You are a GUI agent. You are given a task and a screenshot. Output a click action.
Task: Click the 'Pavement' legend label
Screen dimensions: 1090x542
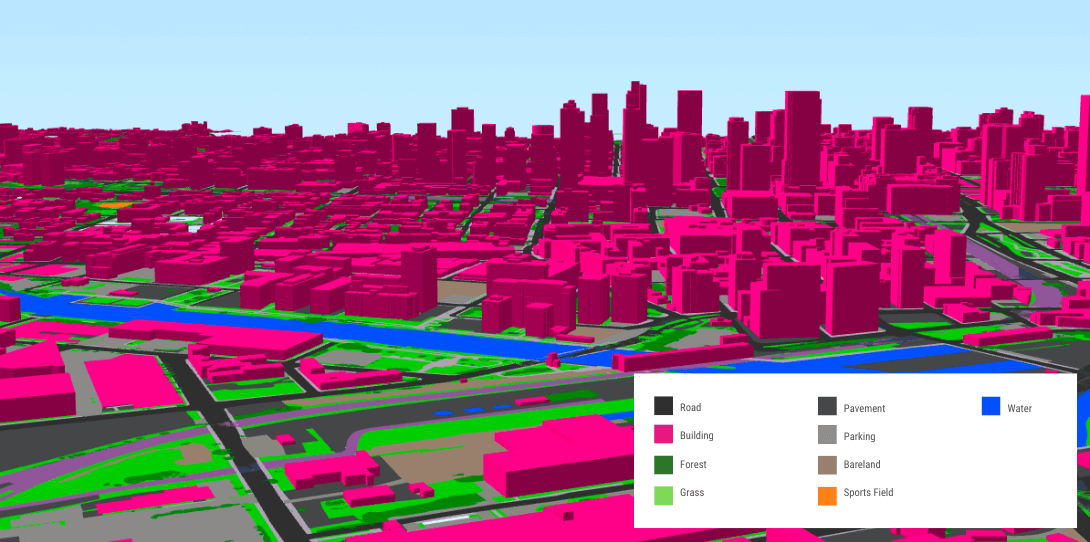coord(864,409)
